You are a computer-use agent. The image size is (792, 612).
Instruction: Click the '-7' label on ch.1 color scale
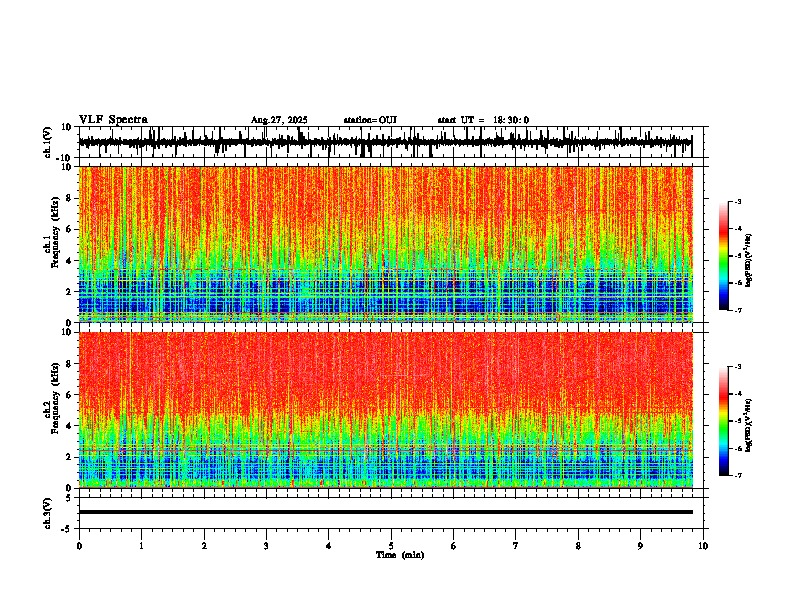coord(738,310)
